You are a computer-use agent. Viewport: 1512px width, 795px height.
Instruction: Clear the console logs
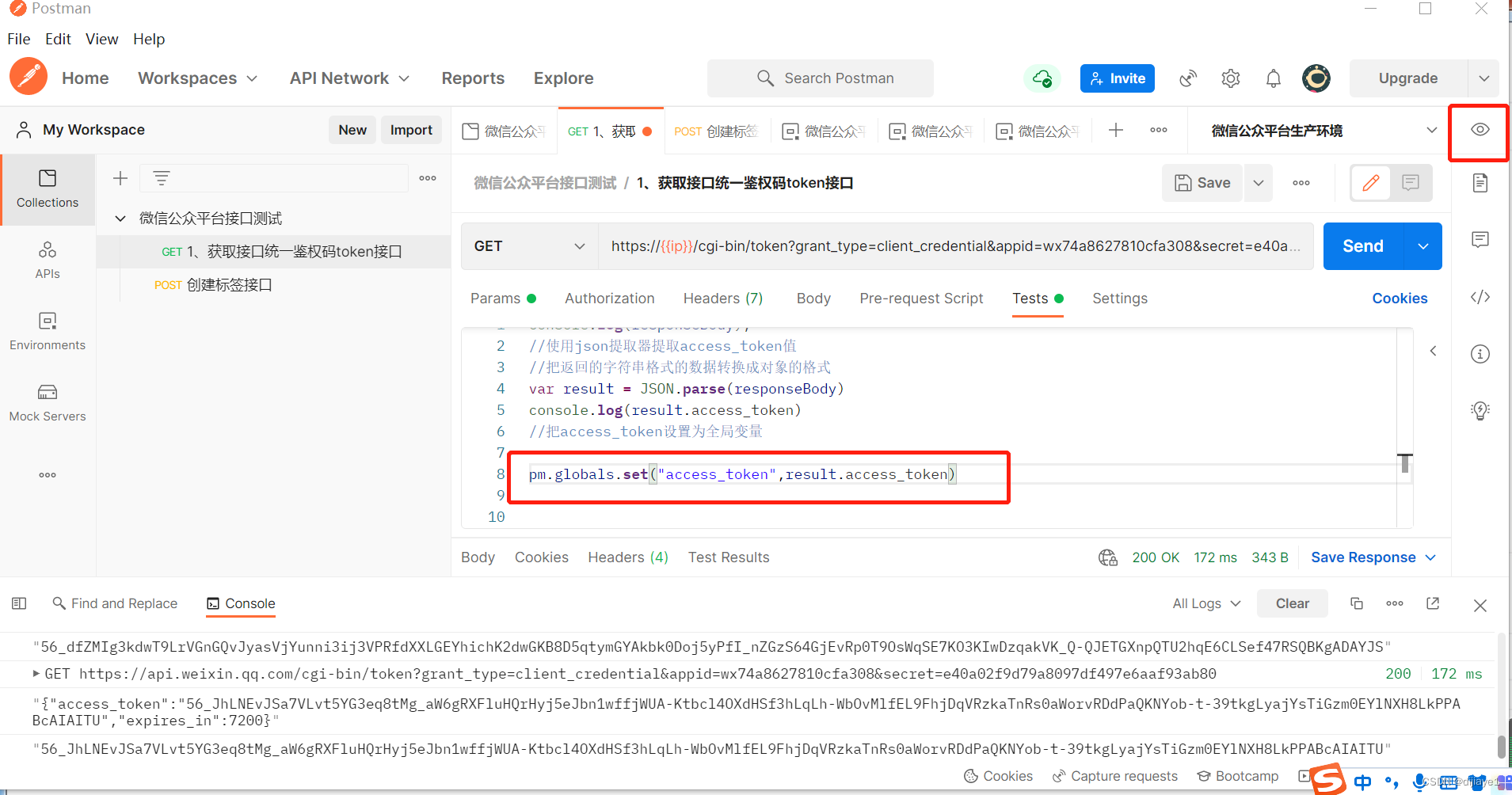(1292, 603)
